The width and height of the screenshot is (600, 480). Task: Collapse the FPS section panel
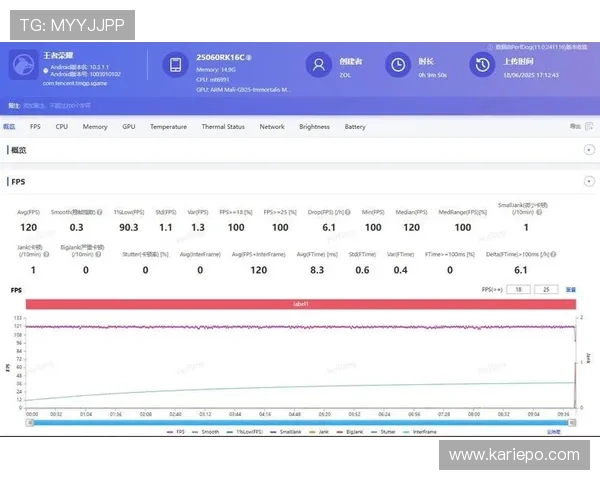[x=590, y=182]
